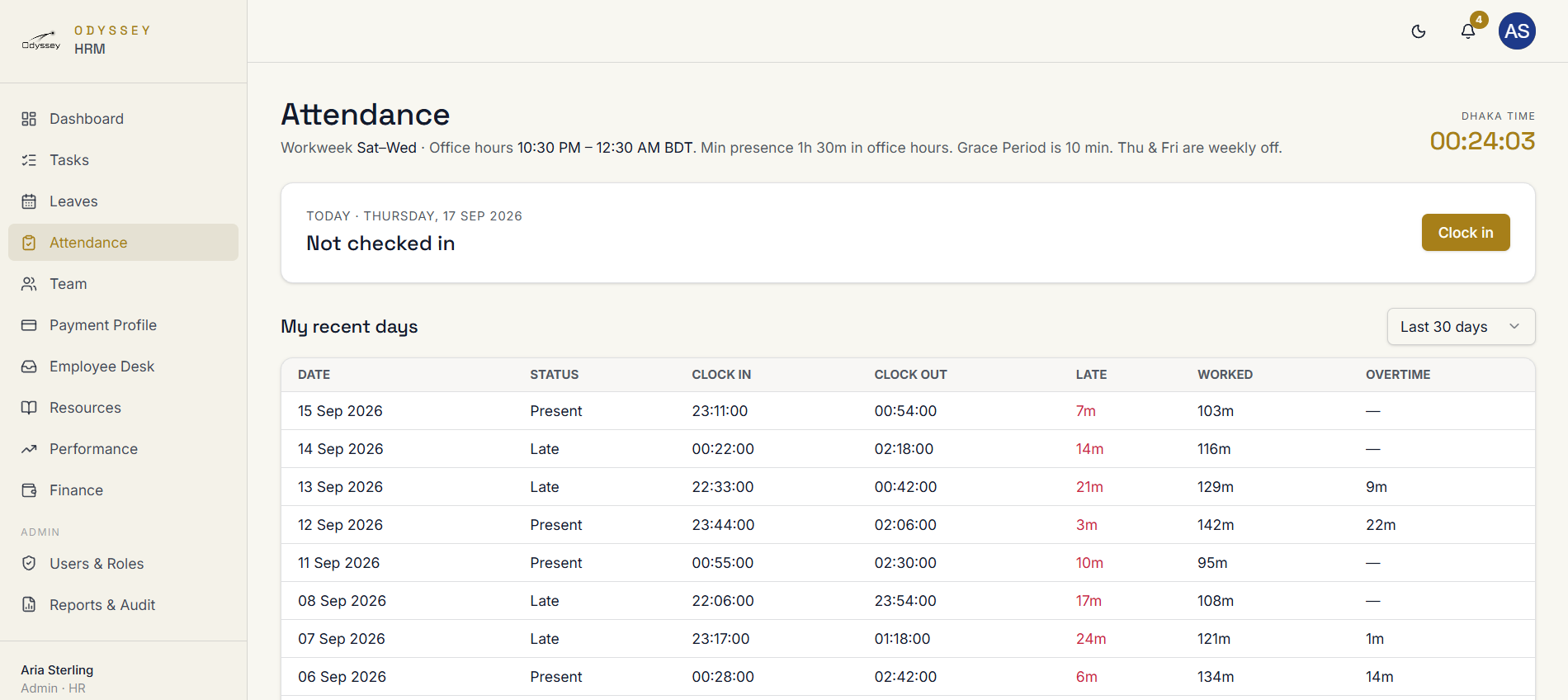Click the Team people icon
Screen dimensions: 1568x700
[29, 284]
